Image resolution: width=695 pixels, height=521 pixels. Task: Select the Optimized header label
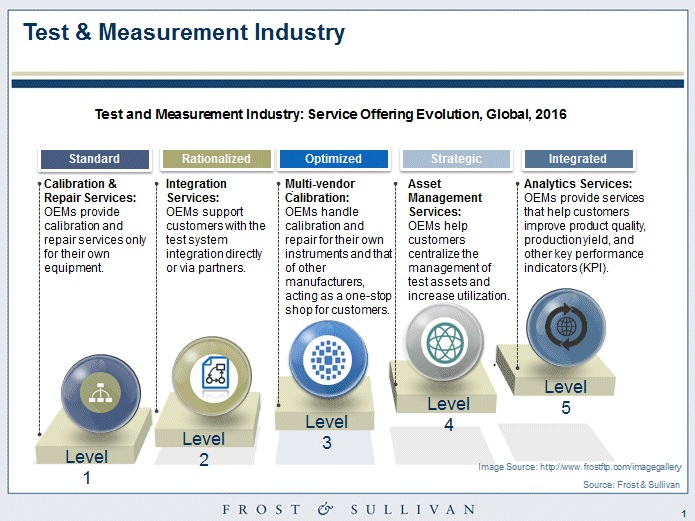pos(333,159)
